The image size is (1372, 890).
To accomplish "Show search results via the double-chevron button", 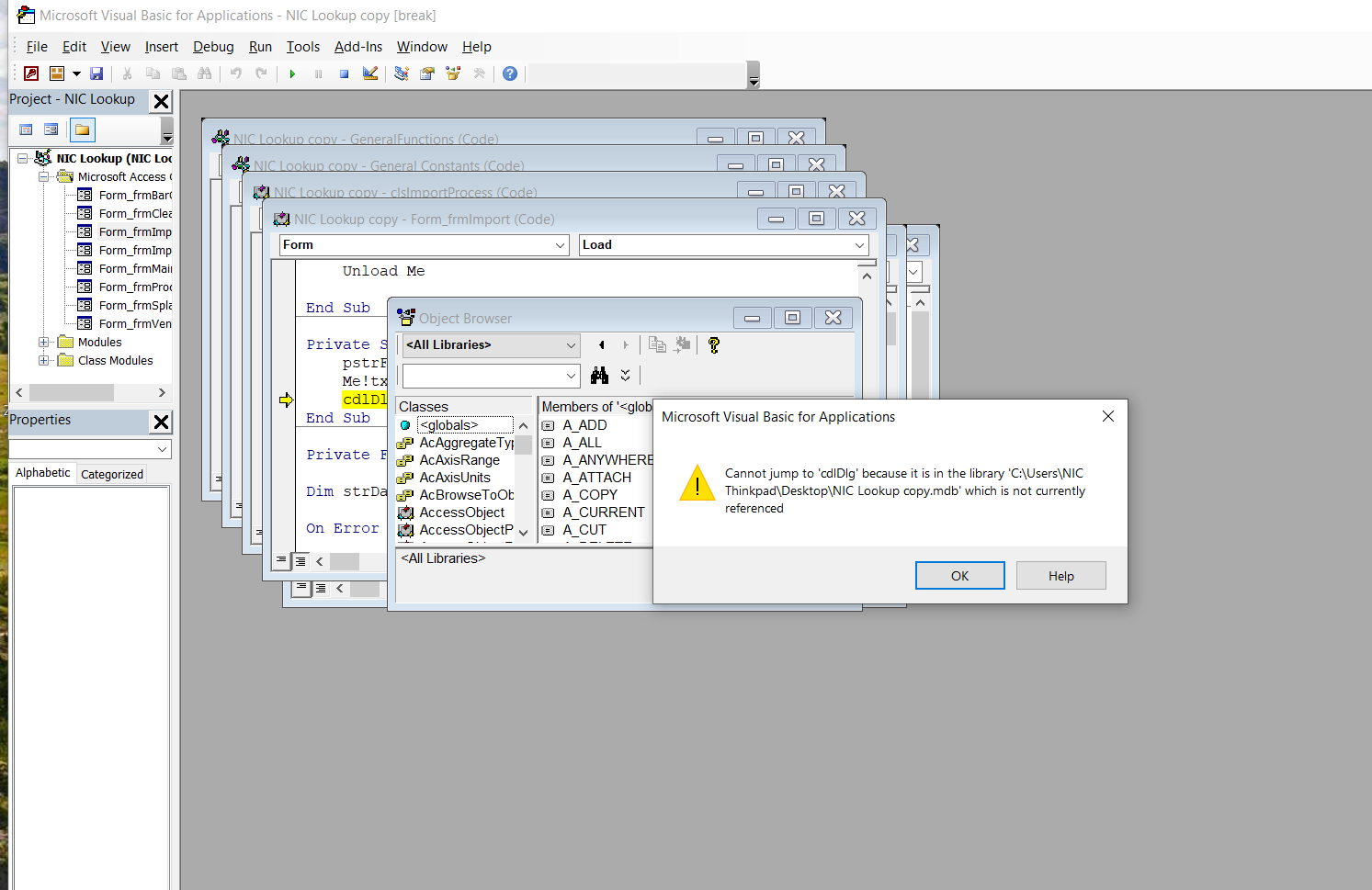I will [x=626, y=375].
